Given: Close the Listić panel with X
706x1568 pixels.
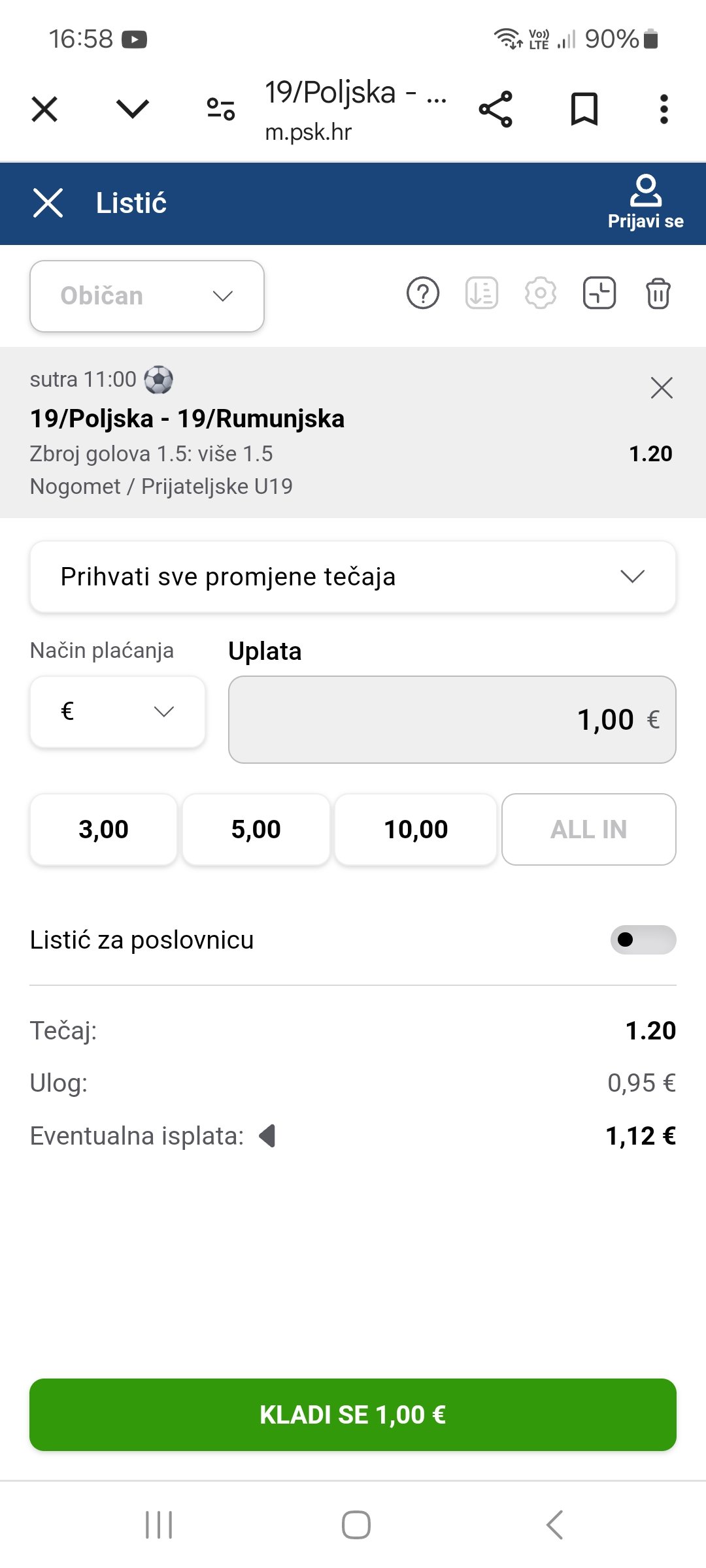Looking at the screenshot, I should click(x=48, y=203).
